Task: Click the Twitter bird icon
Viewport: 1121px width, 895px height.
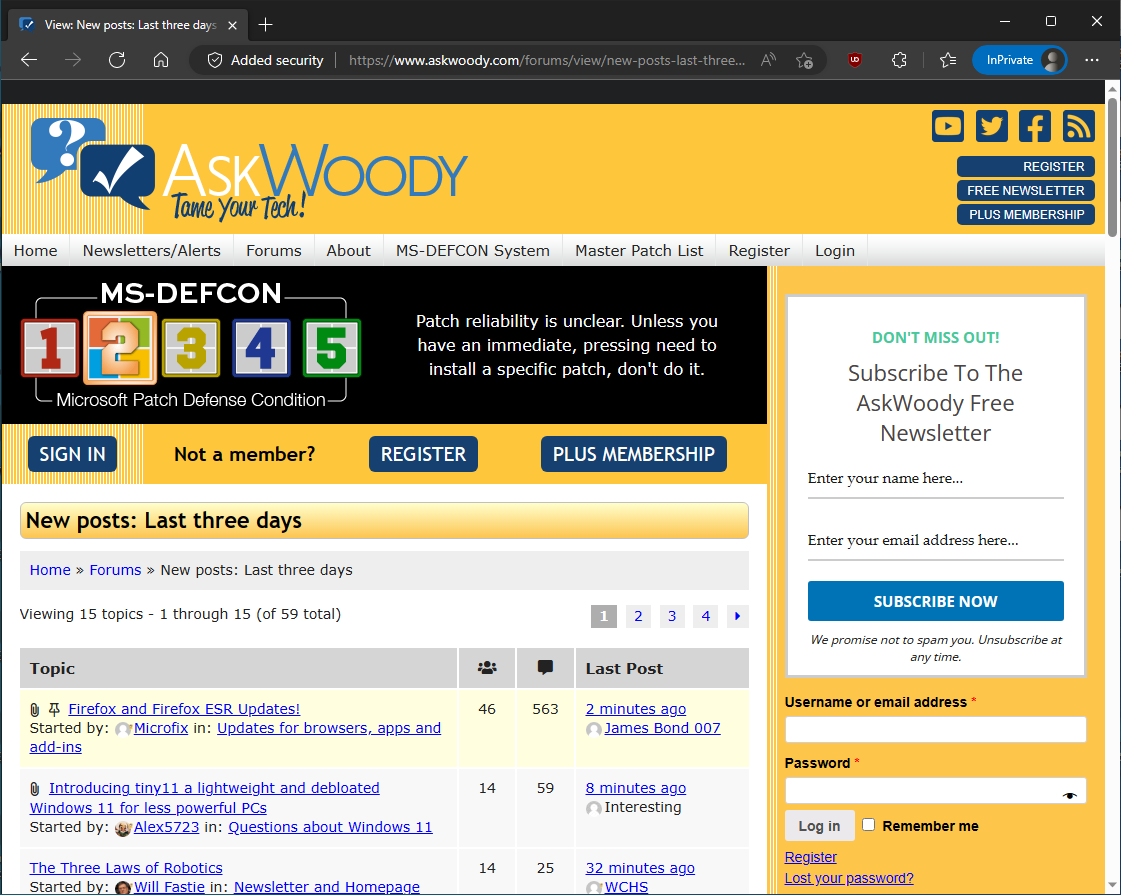Action: coord(991,126)
